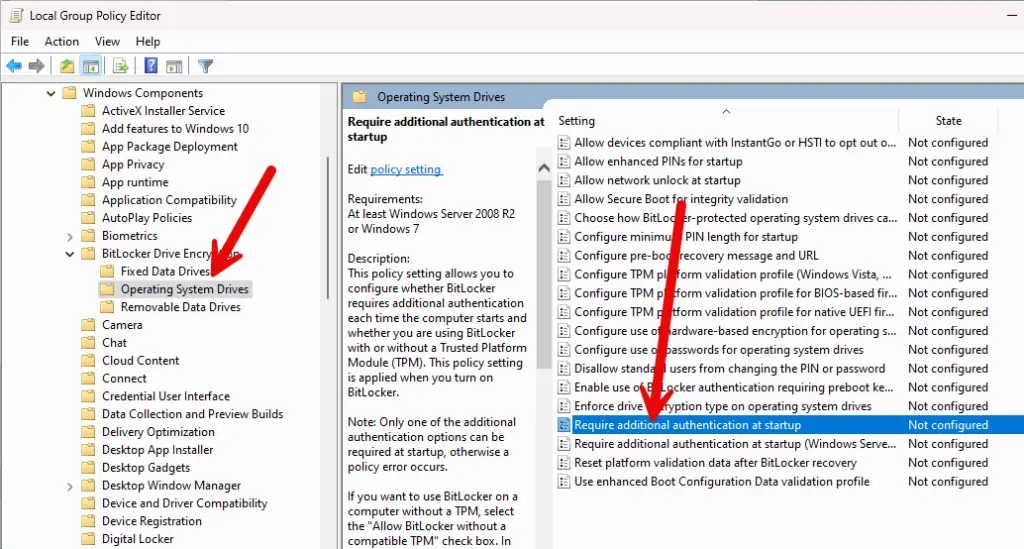This screenshot has height=549, width=1024.
Task: Open the View menu
Action: (x=107, y=41)
